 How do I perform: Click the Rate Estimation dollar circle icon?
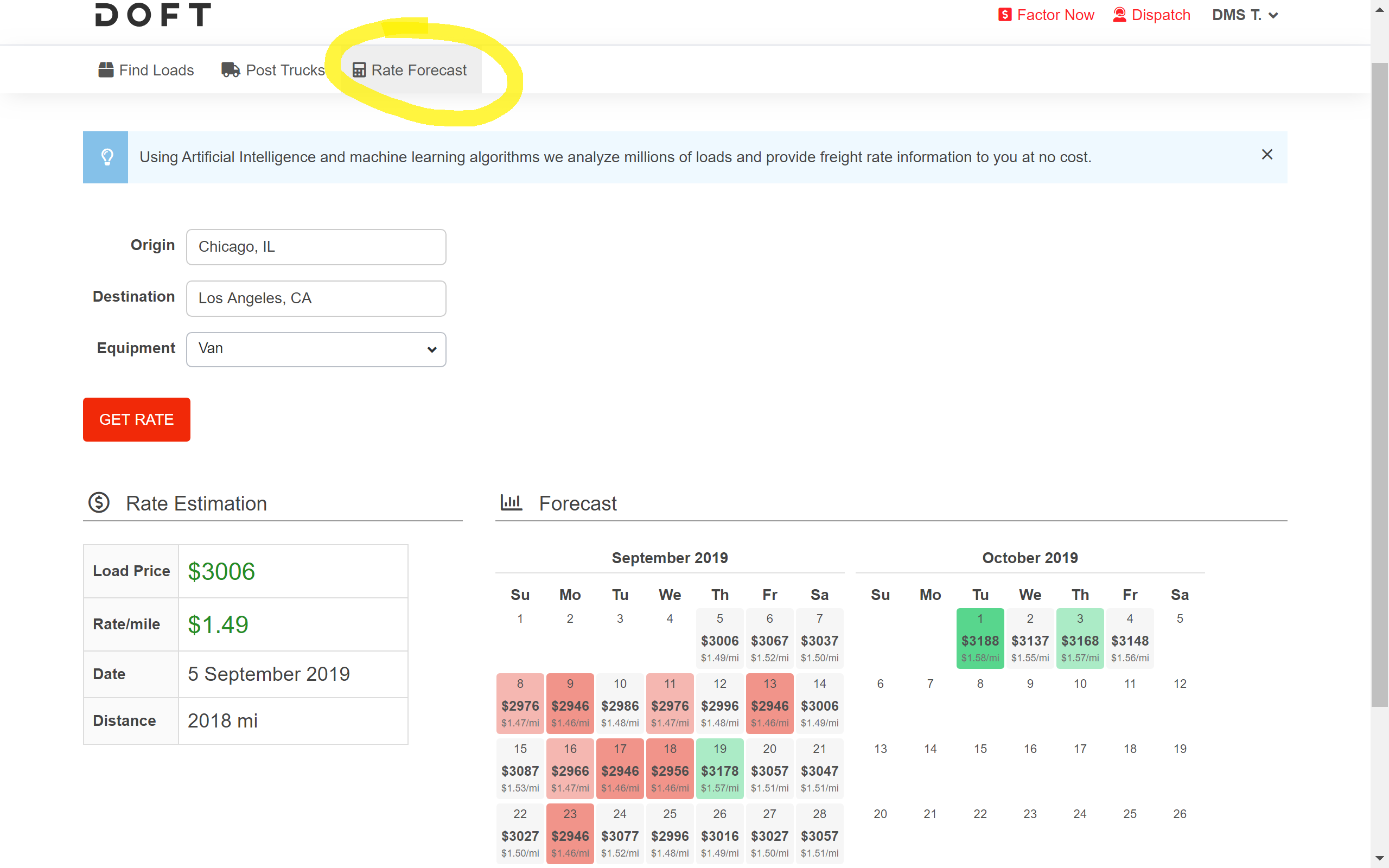[x=99, y=503]
